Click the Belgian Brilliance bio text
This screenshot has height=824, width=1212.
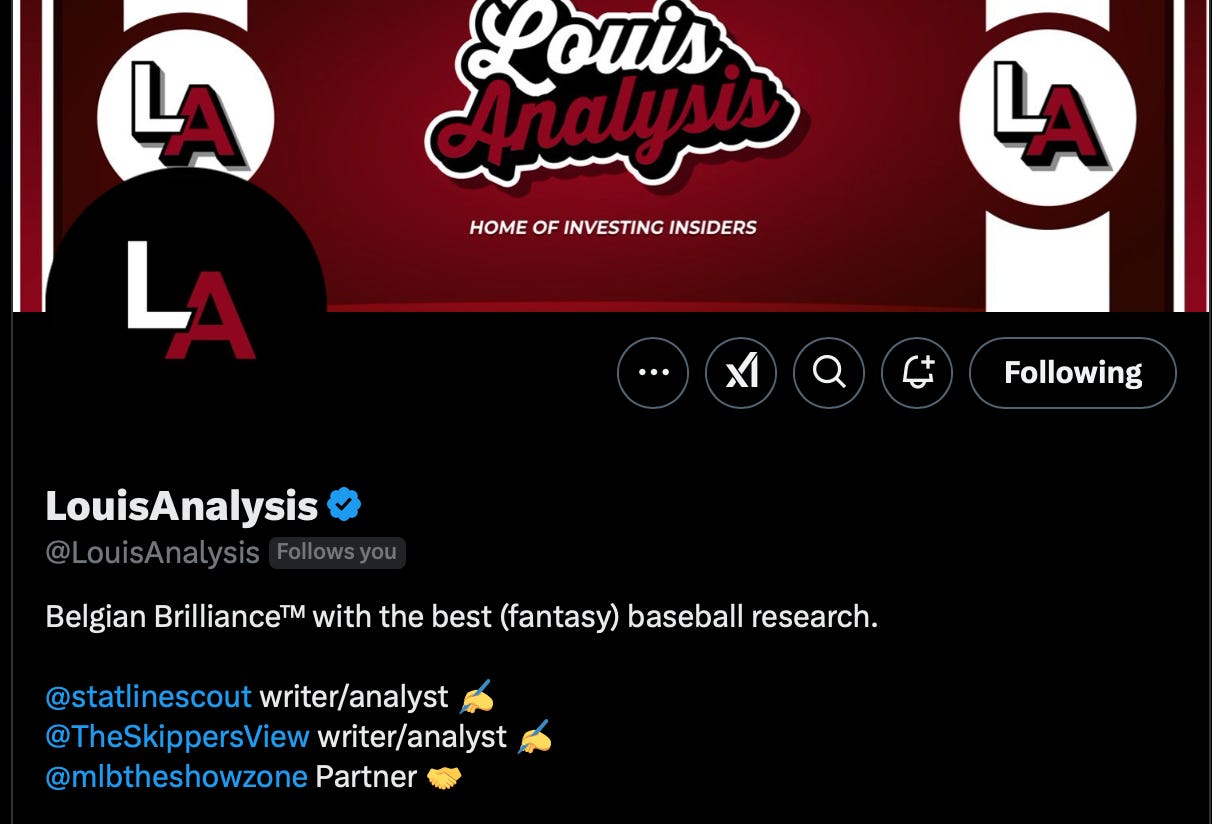coord(461,616)
